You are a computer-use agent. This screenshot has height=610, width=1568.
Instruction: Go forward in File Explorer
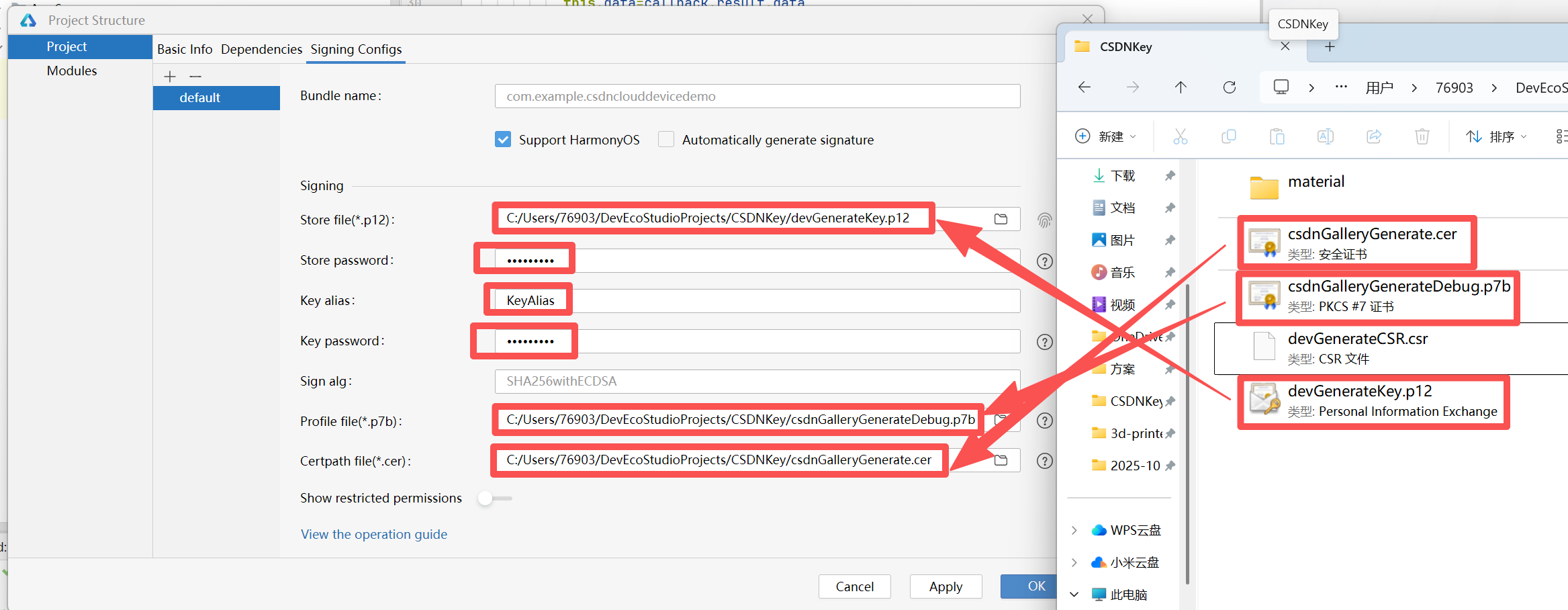[x=1132, y=87]
